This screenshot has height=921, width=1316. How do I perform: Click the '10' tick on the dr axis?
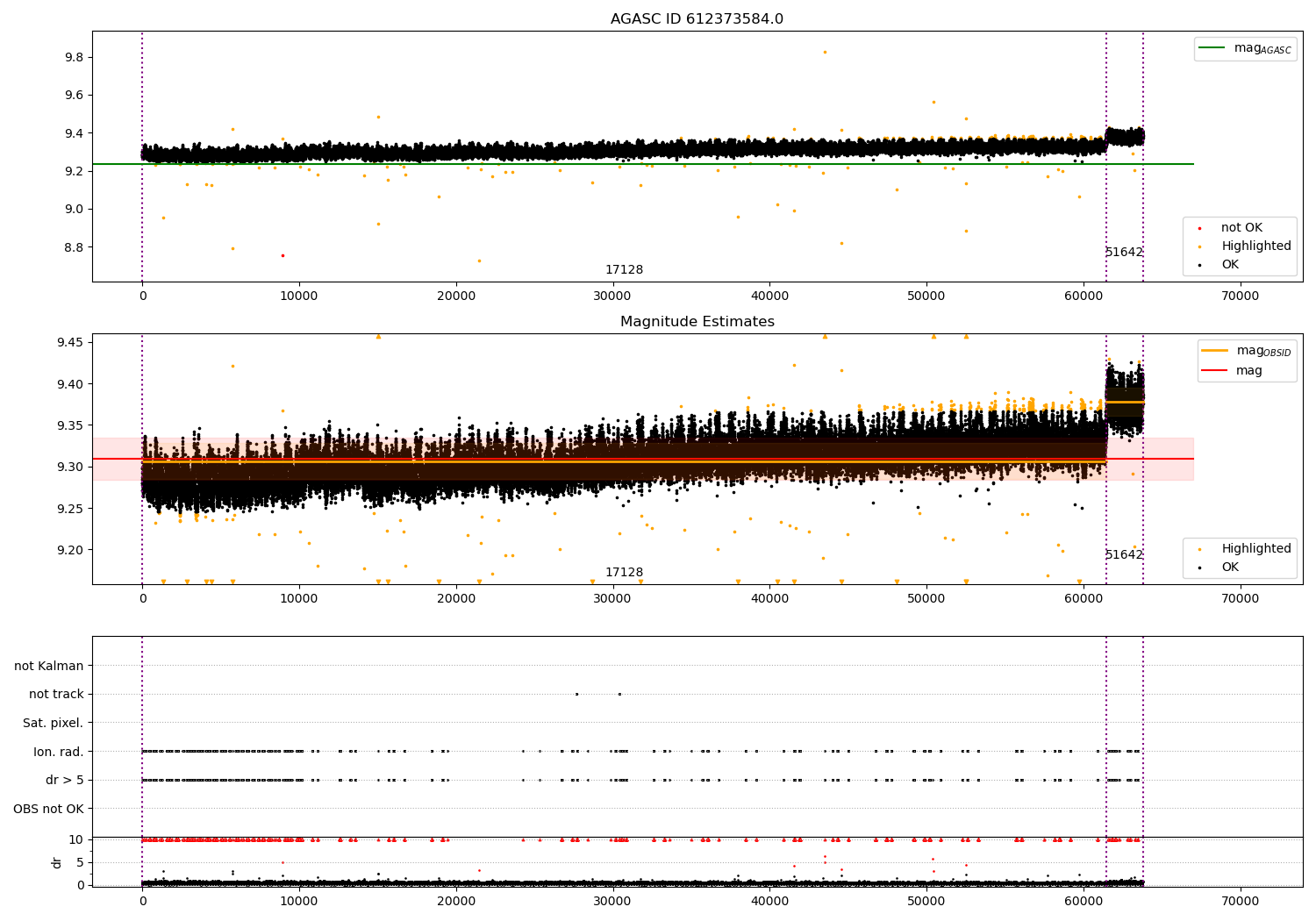click(76, 839)
